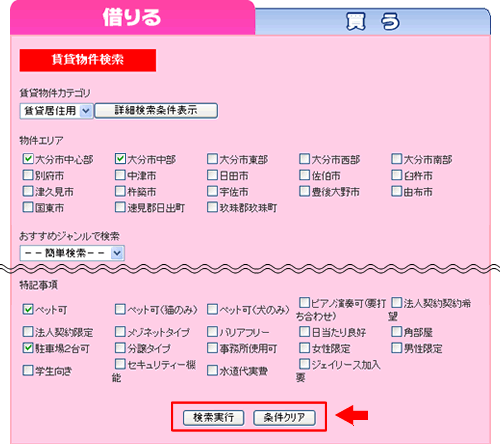Click the 条件クリア button
500x444 pixels.
284,417
